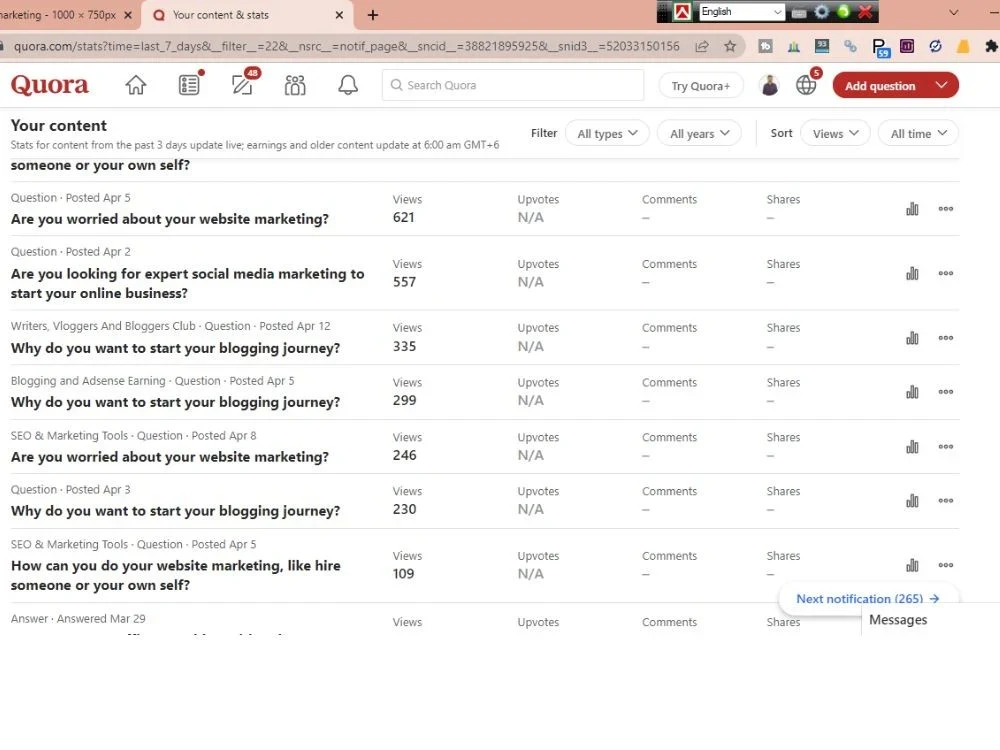Click the Try Quora+ button
This screenshot has width=1000, height=750.
coord(700,85)
